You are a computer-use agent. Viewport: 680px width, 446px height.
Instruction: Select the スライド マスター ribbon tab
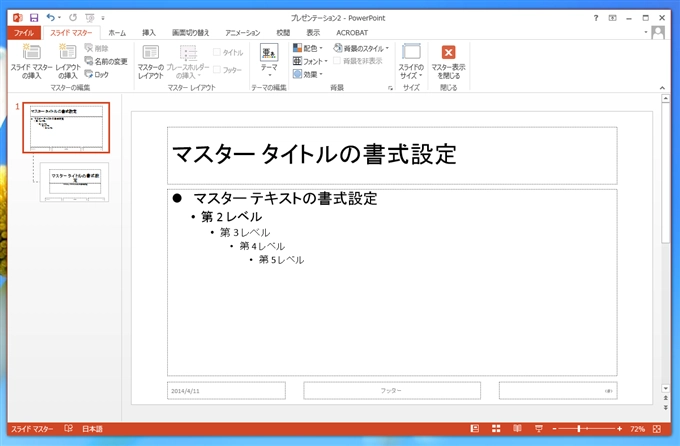tap(71, 33)
